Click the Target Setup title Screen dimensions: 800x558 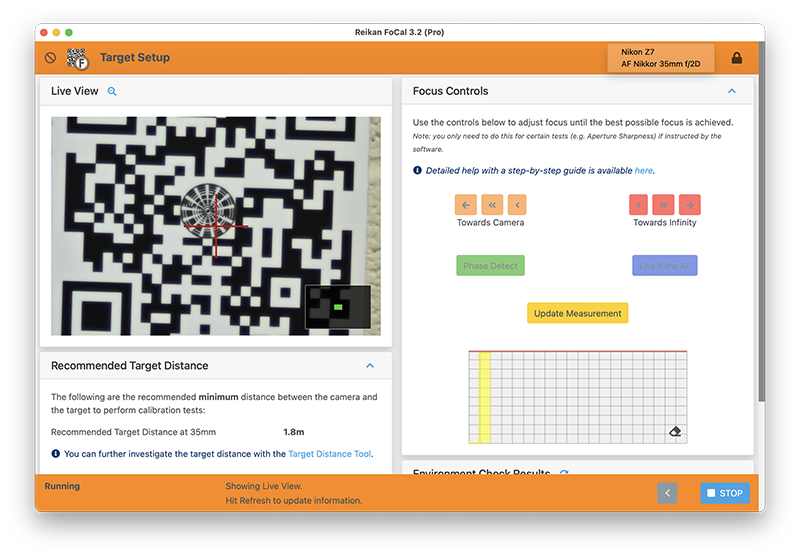(135, 58)
